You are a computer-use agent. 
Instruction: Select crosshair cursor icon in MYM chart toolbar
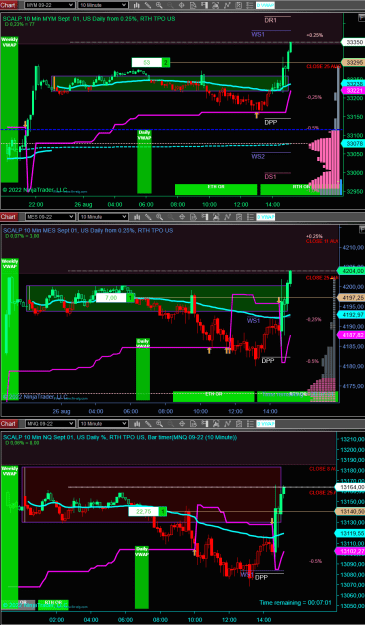(x=181, y=5)
